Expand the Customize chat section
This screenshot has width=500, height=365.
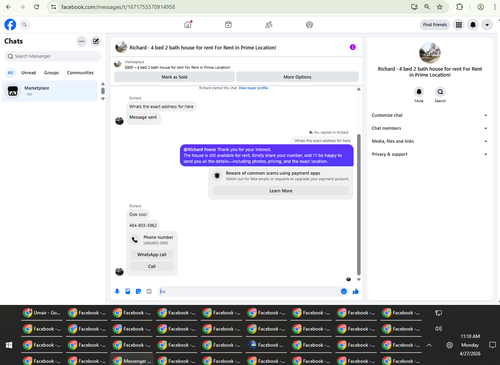pos(429,115)
